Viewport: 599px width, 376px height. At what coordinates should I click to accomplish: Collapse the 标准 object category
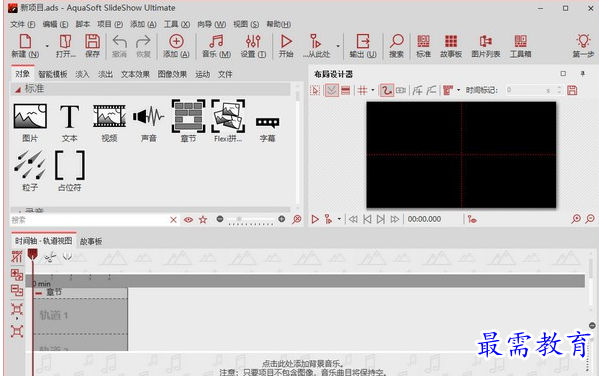18,89
